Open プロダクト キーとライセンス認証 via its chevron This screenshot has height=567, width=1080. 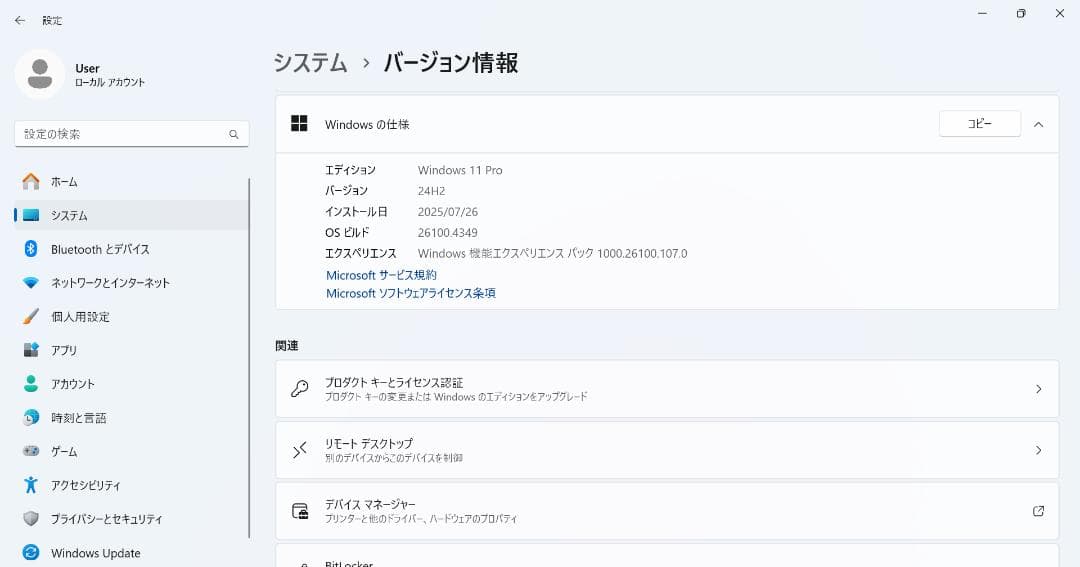[1039, 389]
